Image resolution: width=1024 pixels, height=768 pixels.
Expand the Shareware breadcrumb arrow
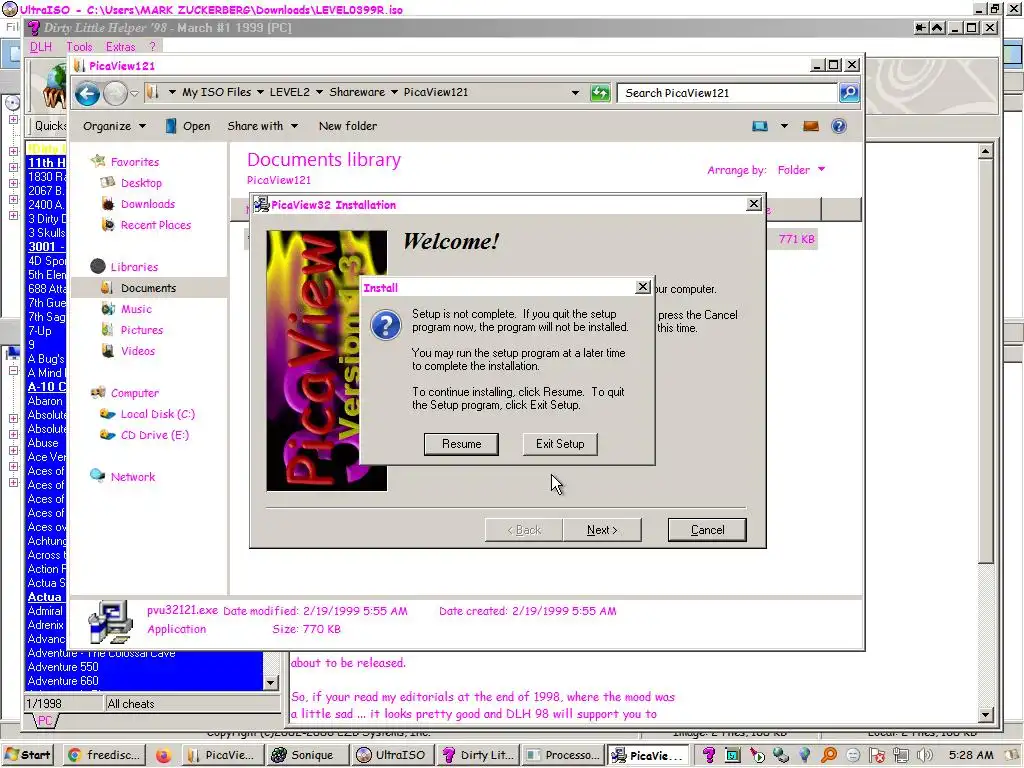[x=394, y=92]
